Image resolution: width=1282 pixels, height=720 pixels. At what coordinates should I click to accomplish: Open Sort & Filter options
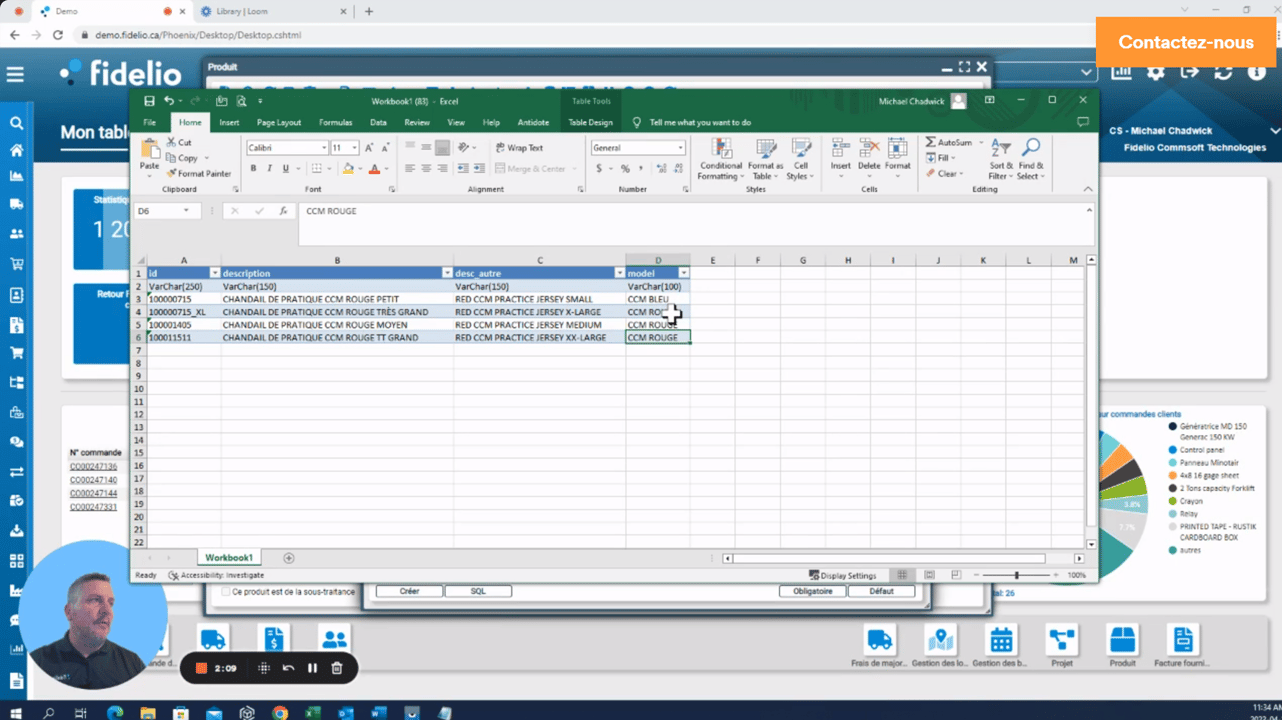click(999, 160)
